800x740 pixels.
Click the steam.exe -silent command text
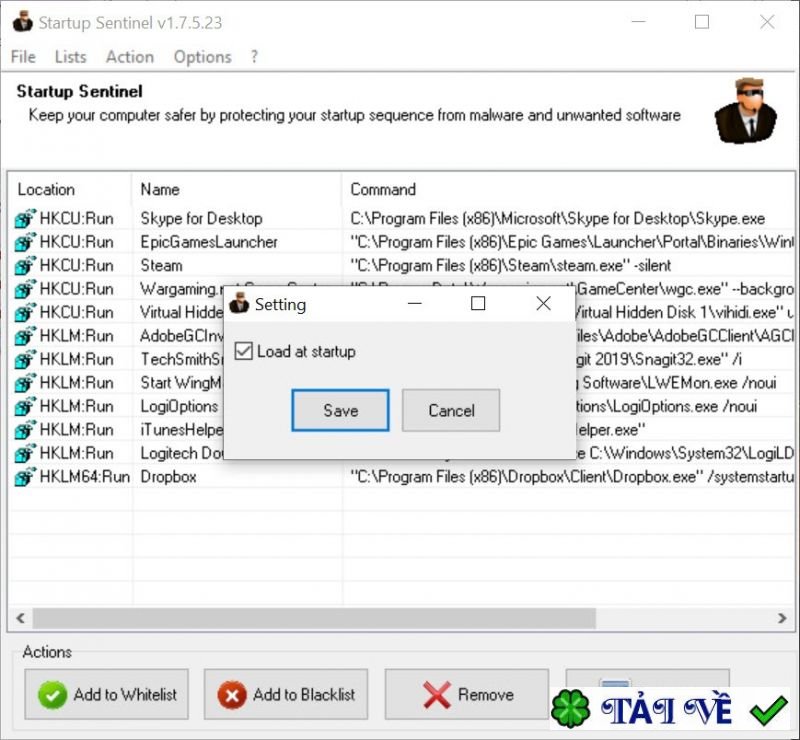tap(511, 265)
